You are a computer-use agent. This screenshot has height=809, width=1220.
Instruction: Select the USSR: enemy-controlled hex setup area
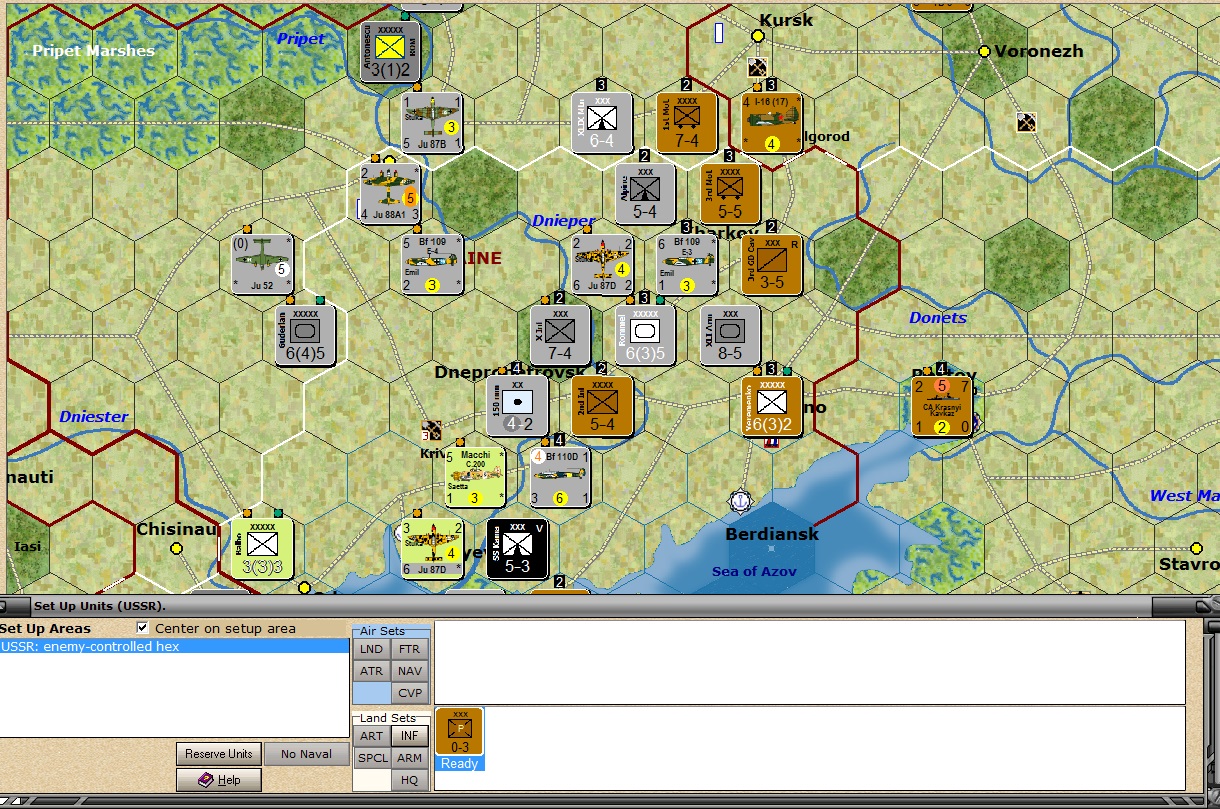click(174, 646)
